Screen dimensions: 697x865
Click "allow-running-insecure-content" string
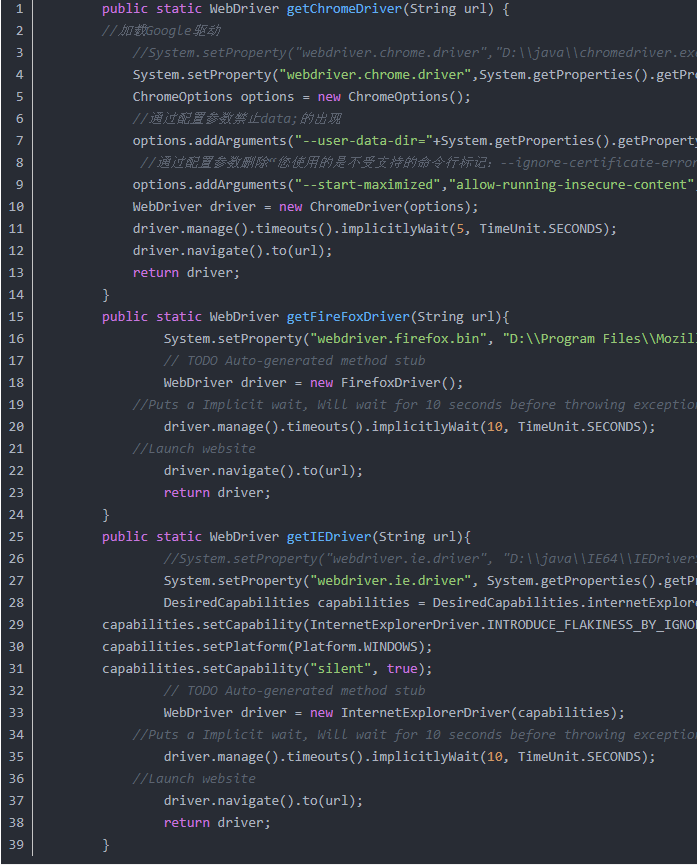coord(571,184)
